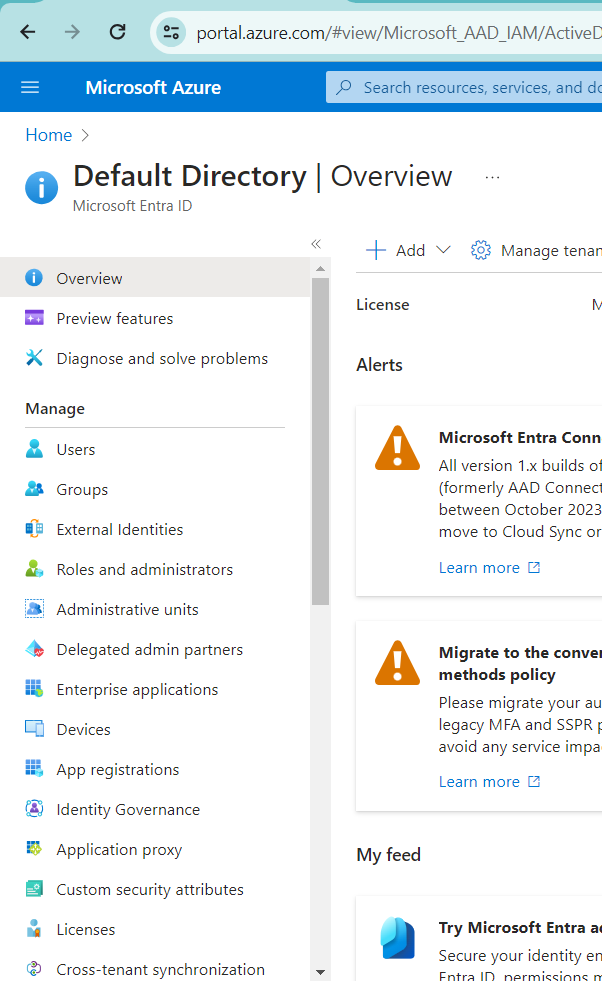The image size is (602, 981).
Task: Click the Enterprise applications icon
Action: [34, 689]
